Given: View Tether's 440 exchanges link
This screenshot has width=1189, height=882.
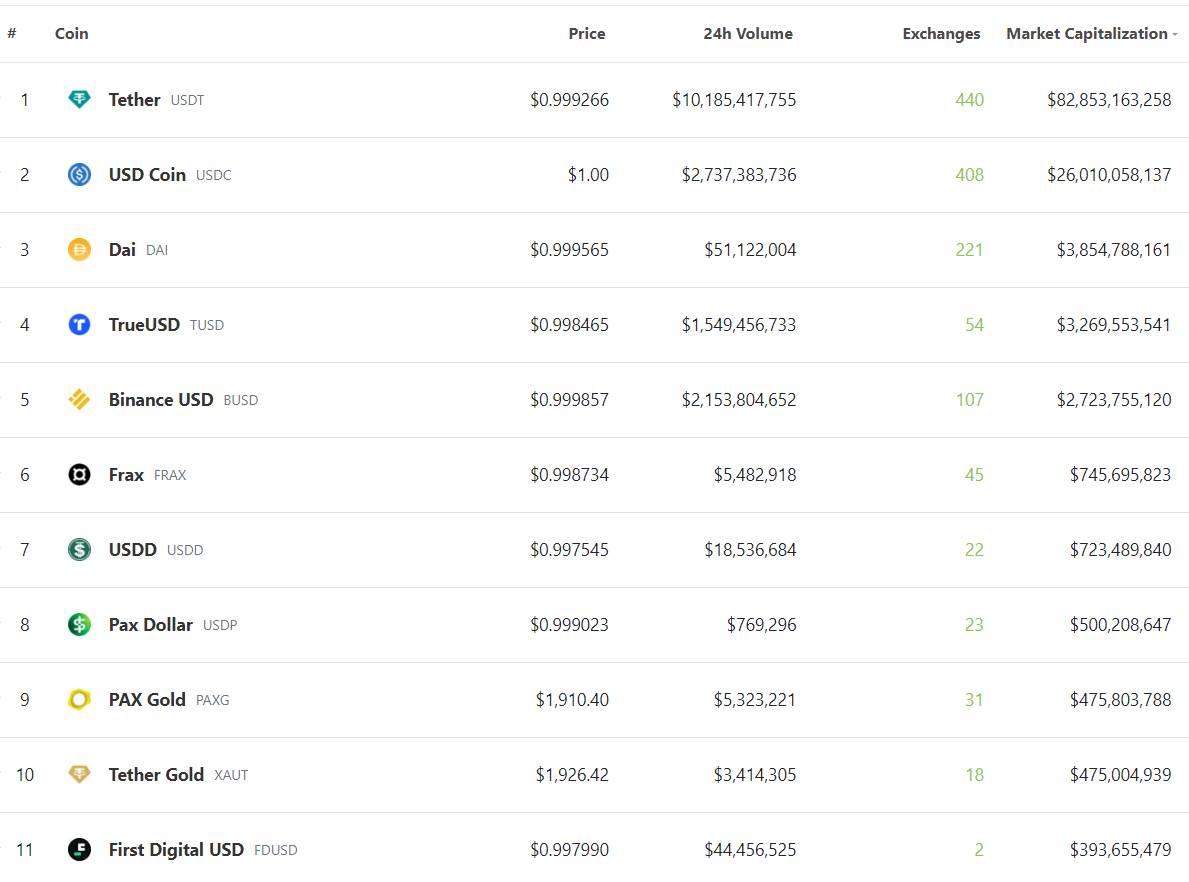Looking at the screenshot, I should pos(969,99).
